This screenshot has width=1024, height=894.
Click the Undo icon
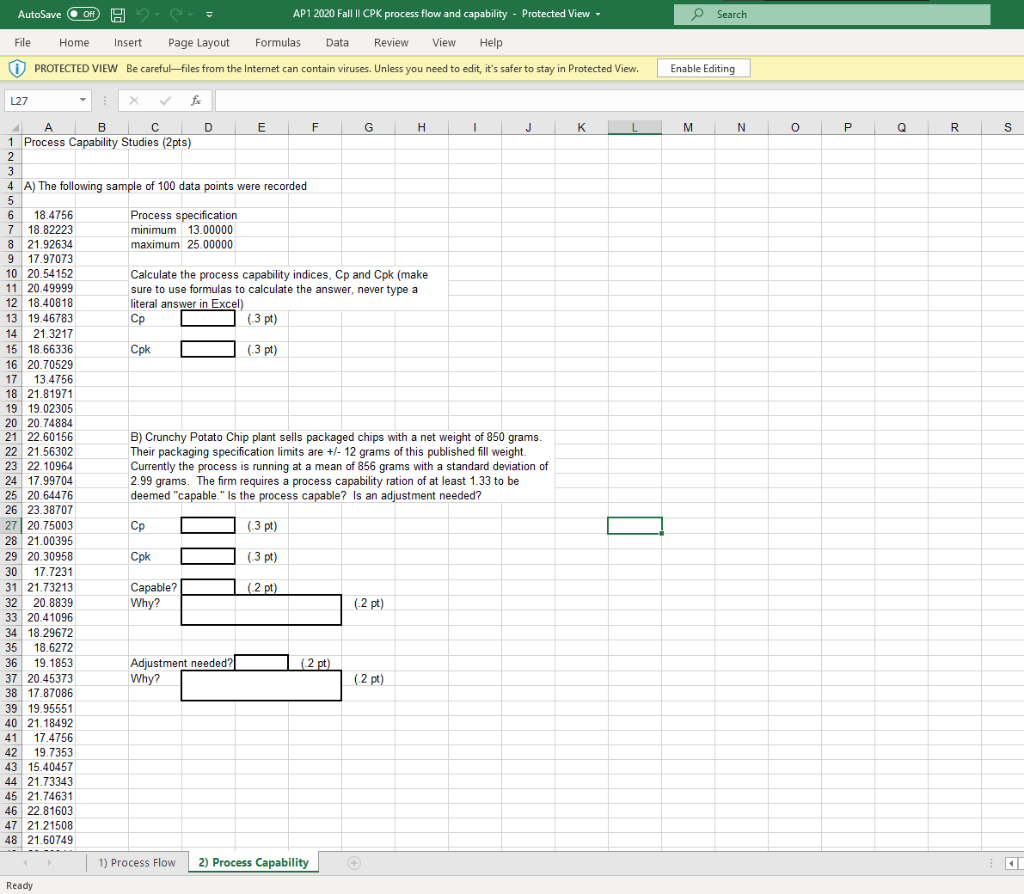pyautogui.click(x=140, y=14)
